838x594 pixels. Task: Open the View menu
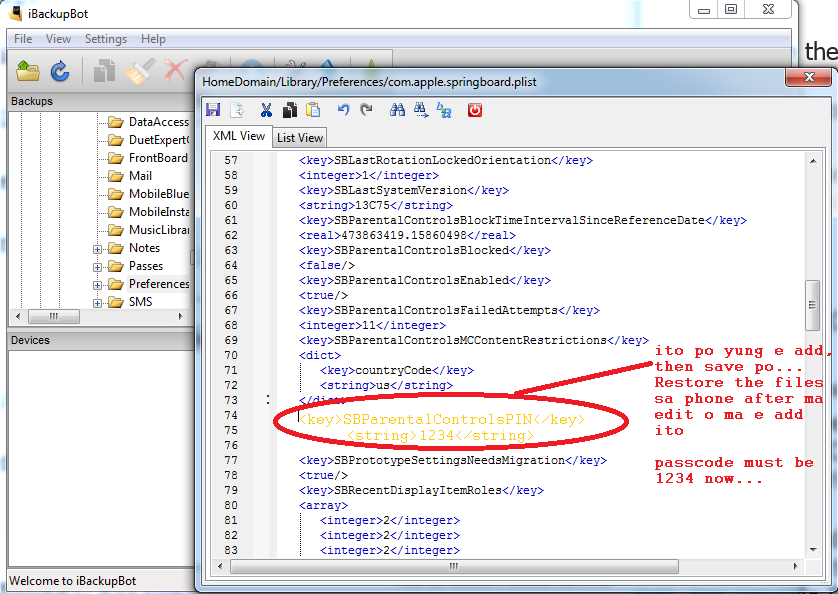(x=58, y=39)
